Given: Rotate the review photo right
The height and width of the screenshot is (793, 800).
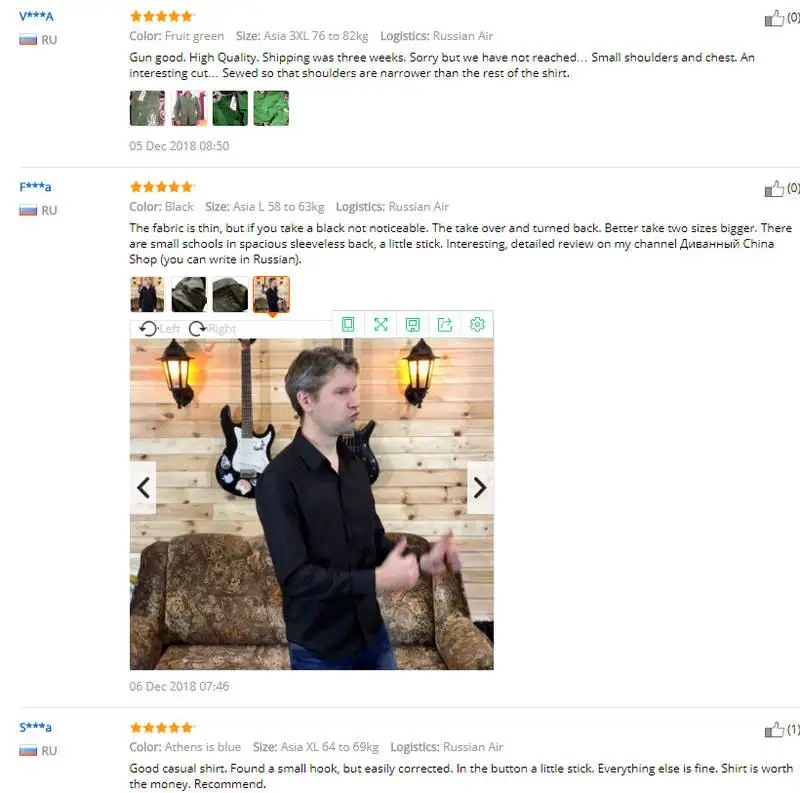Looking at the screenshot, I should point(212,329).
